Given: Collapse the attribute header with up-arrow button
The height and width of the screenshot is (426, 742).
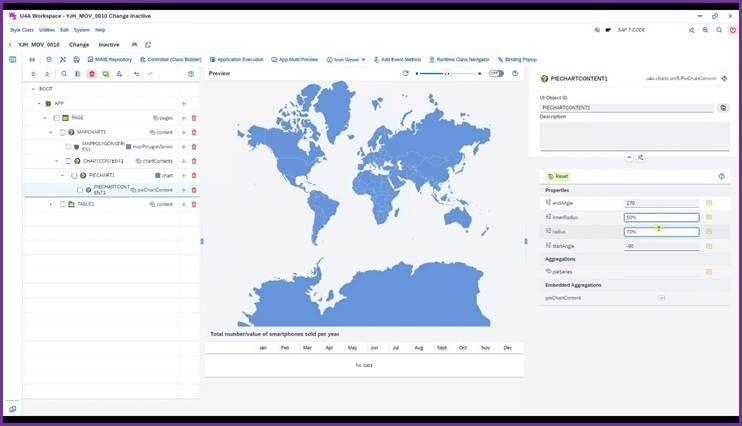Looking at the screenshot, I should coord(629,157).
